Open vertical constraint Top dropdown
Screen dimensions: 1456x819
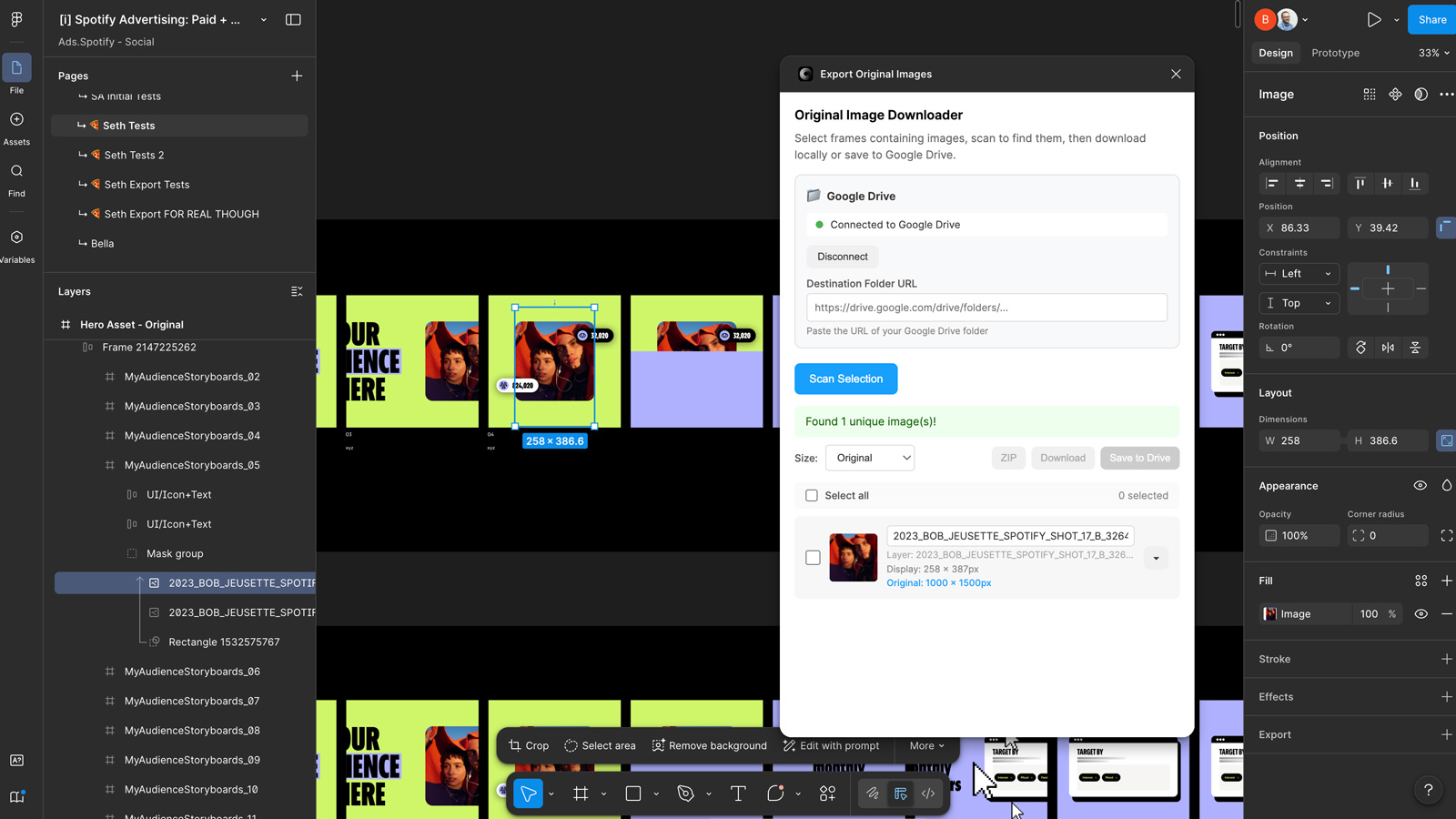pos(1299,303)
